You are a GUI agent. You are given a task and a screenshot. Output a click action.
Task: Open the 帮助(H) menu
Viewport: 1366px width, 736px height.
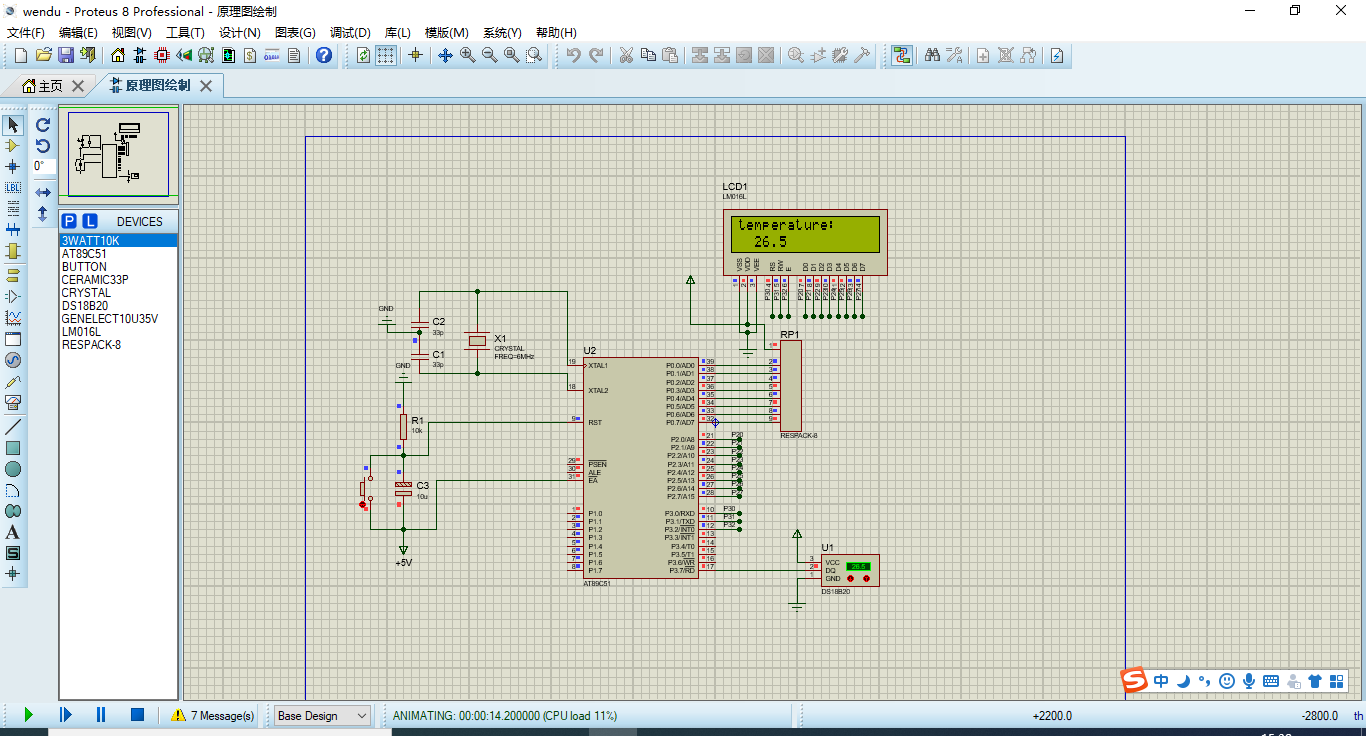pos(557,33)
